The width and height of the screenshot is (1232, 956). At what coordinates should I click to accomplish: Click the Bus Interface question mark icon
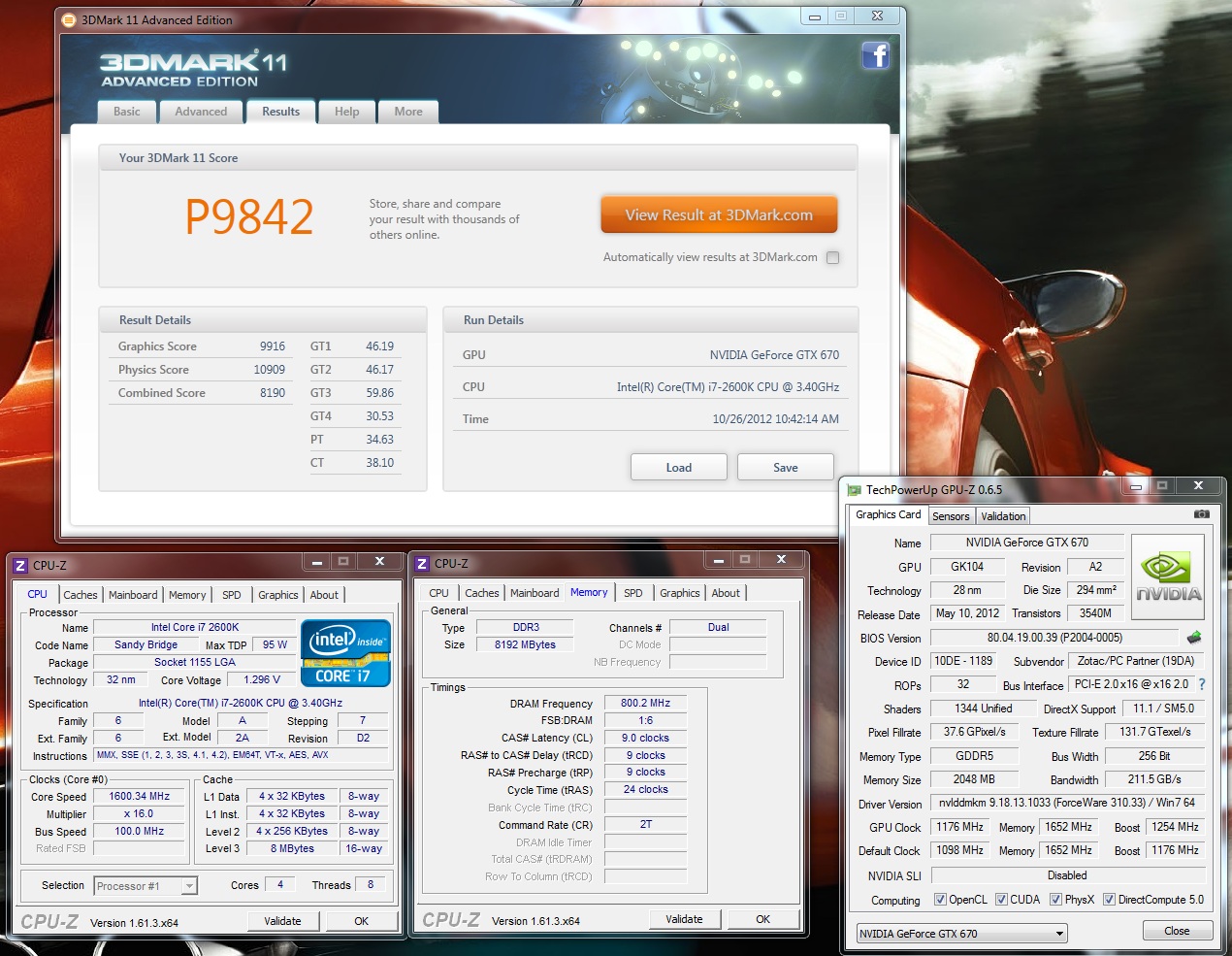[1202, 684]
